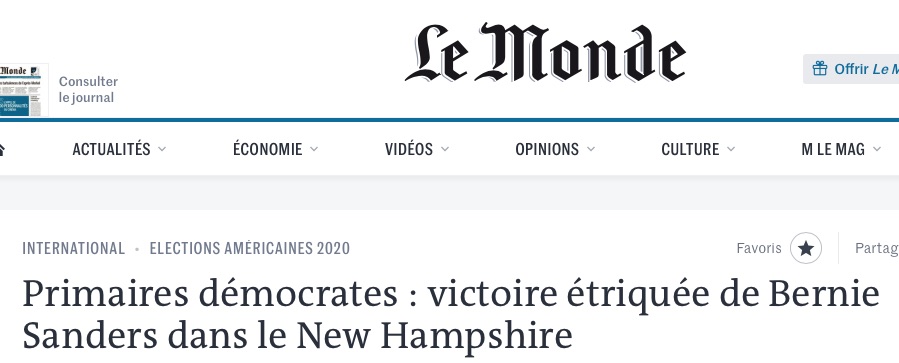Open the Culture menu item
The image size is (899, 363).
[x=690, y=149]
